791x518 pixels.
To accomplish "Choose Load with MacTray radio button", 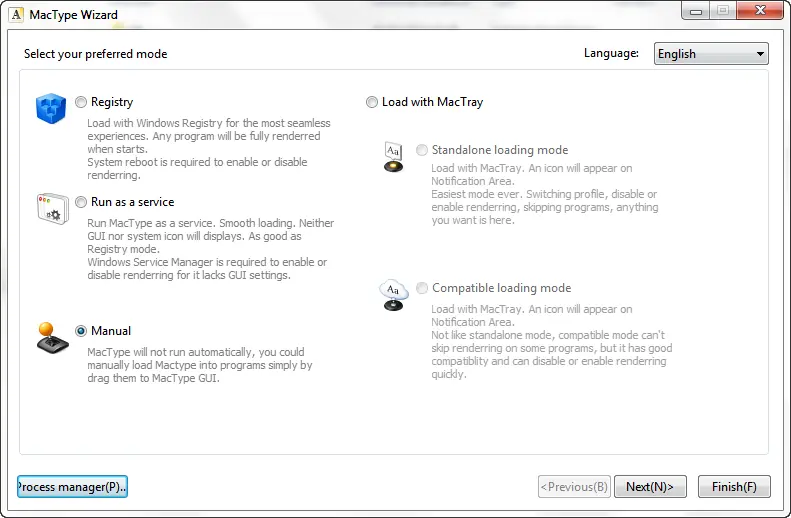I will pyautogui.click(x=372, y=102).
